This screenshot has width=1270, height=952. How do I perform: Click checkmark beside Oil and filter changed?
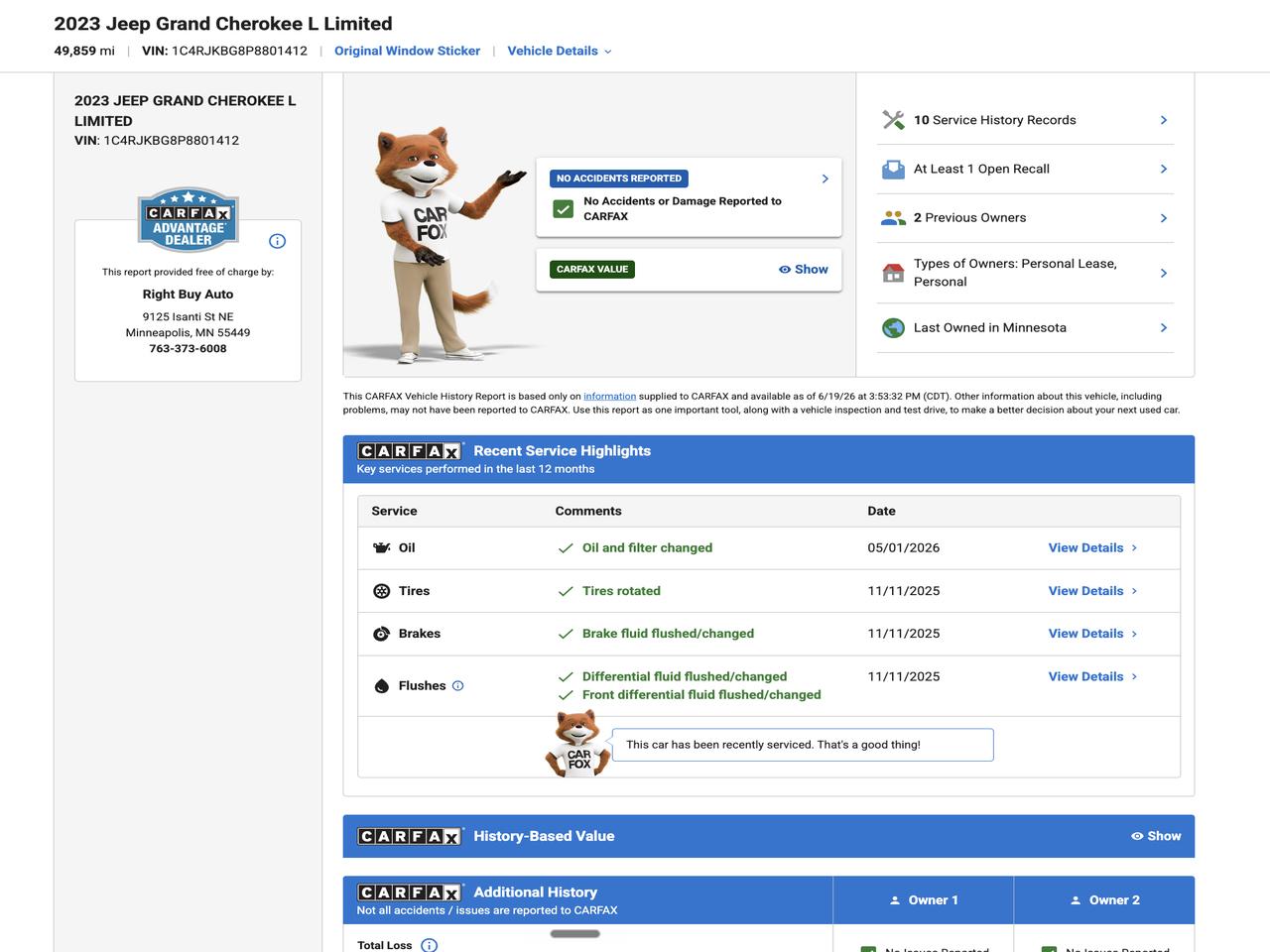[x=566, y=548]
